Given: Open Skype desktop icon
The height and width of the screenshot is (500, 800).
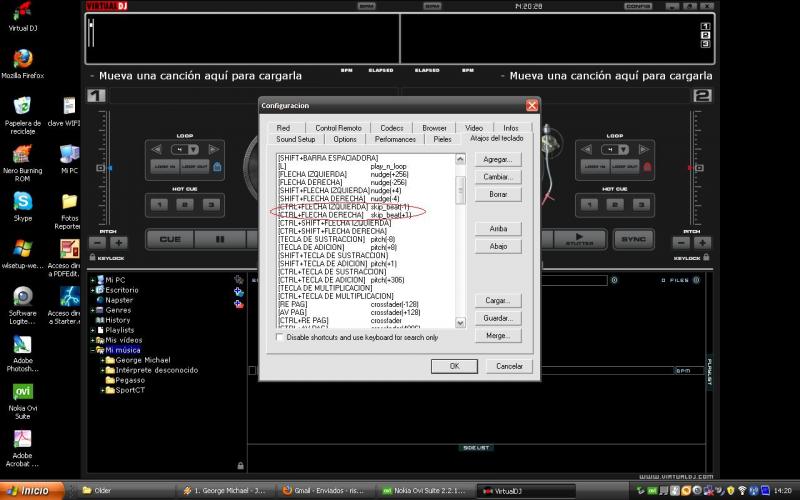Looking at the screenshot, I should 22,206.
